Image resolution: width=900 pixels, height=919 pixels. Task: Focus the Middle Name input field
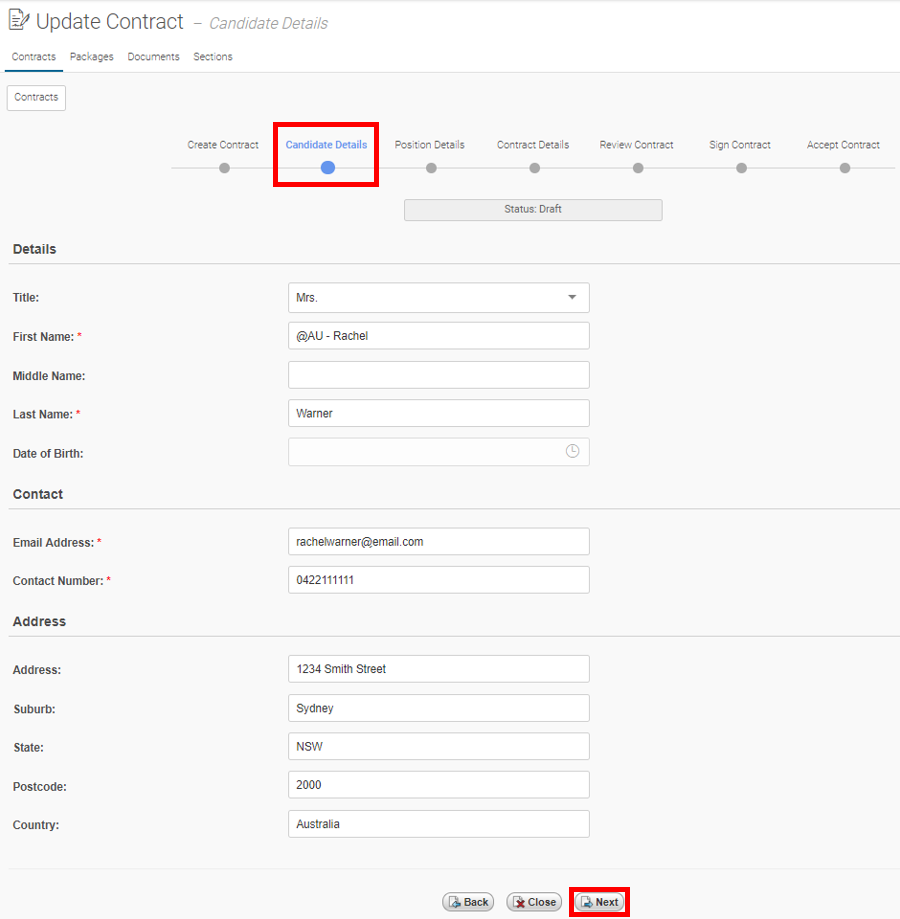click(439, 375)
